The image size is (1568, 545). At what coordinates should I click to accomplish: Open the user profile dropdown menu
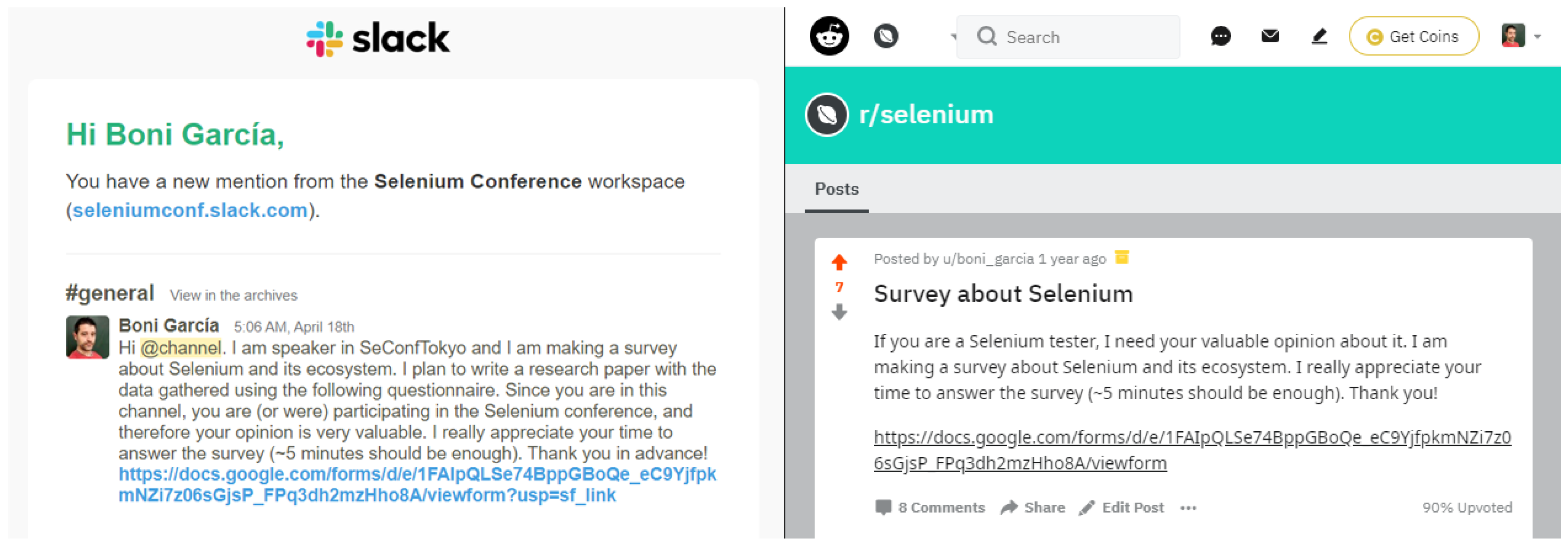point(1520,36)
